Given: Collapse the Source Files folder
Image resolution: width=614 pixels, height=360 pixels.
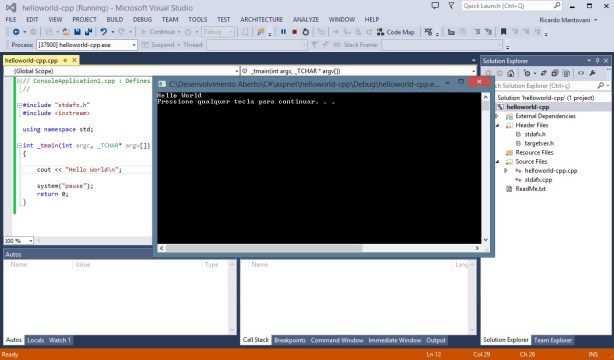Looking at the screenshot, I should click(498, 162).
